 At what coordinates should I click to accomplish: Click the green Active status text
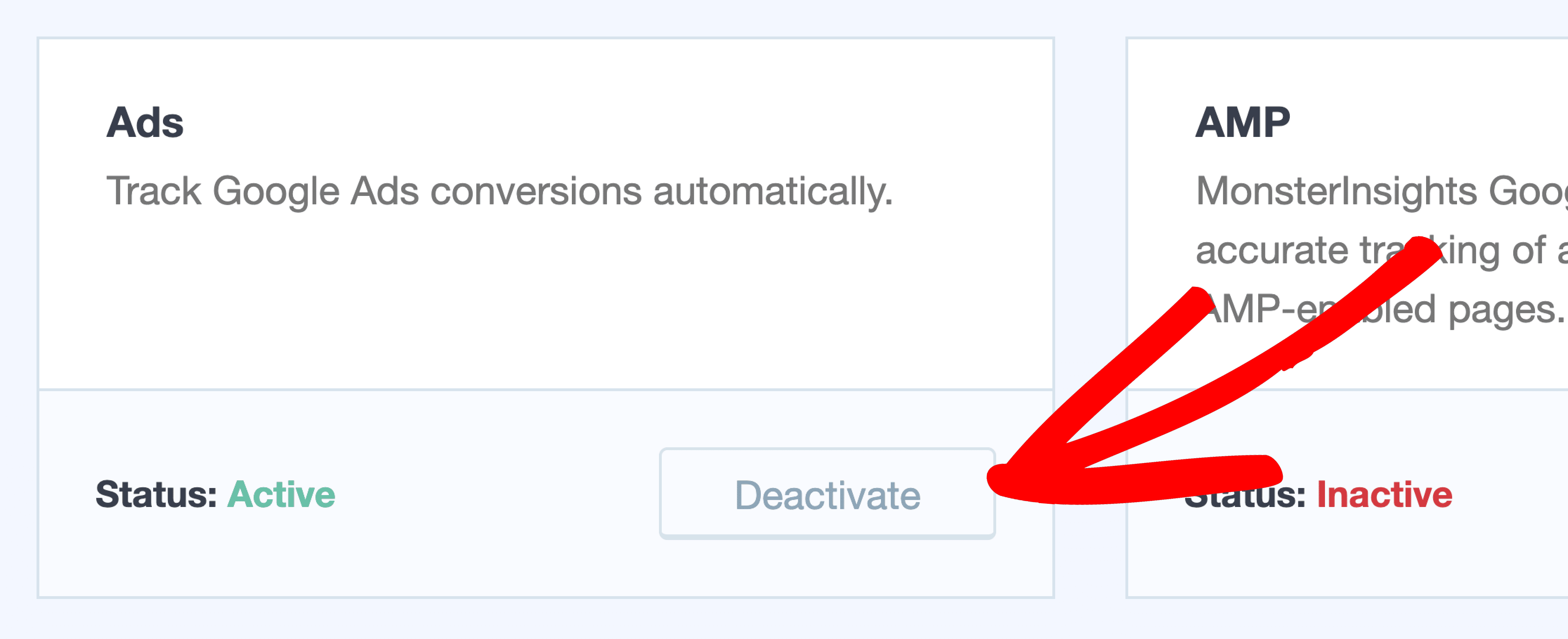tap(281, 494)
